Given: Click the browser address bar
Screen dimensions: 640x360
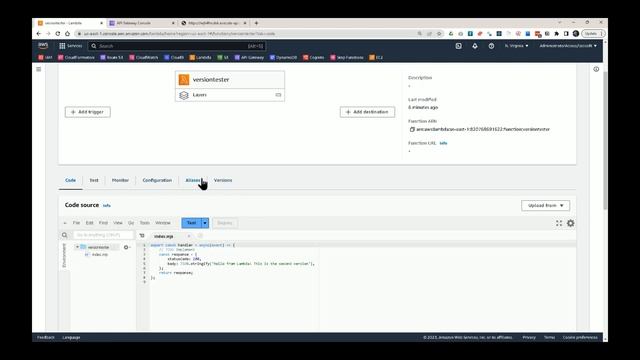Looking at the screenshot, I should pyautogui.click(x=245, y=34).
